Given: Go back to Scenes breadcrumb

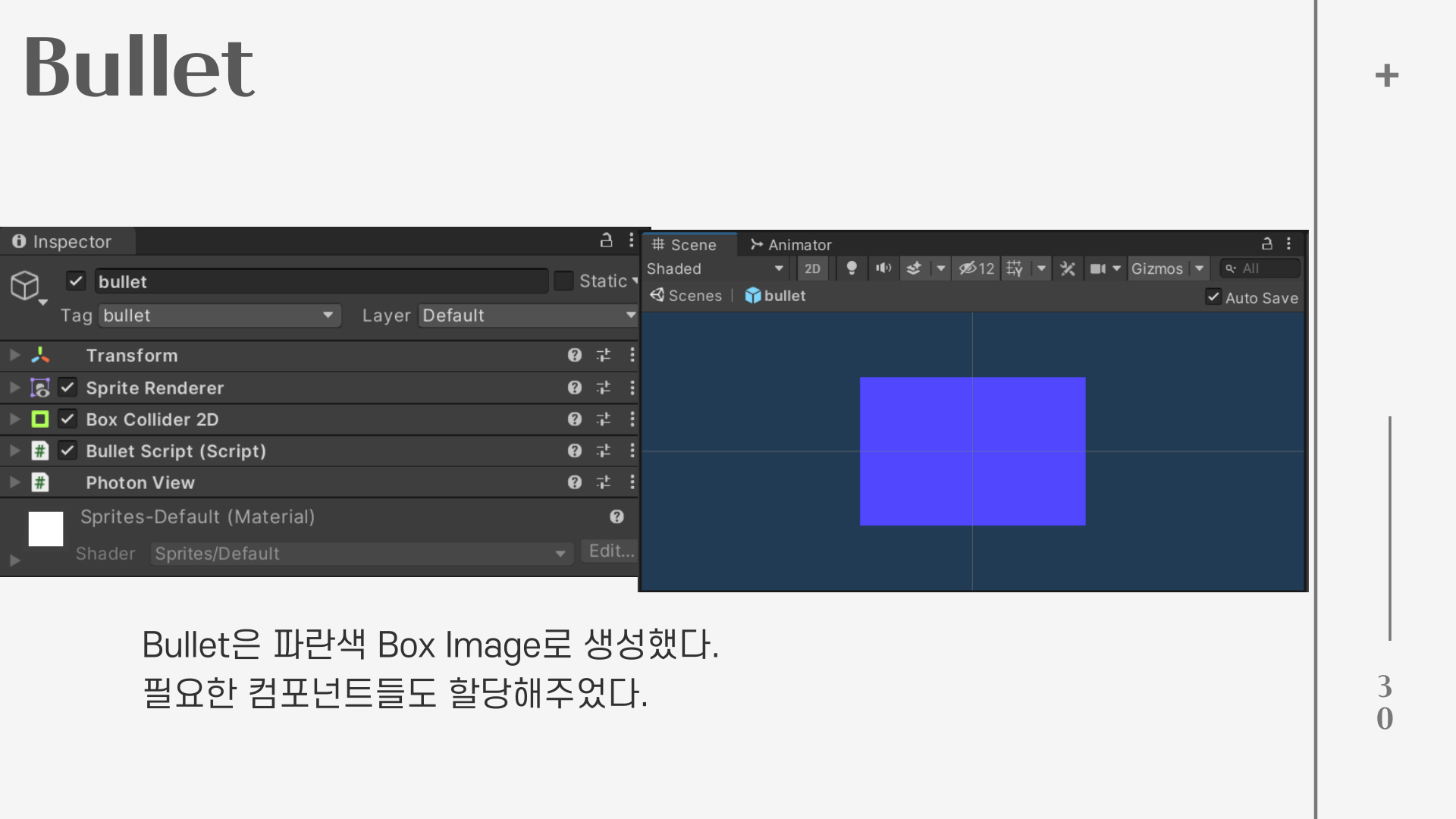Looking at the screenshot, I should point(686,296).
